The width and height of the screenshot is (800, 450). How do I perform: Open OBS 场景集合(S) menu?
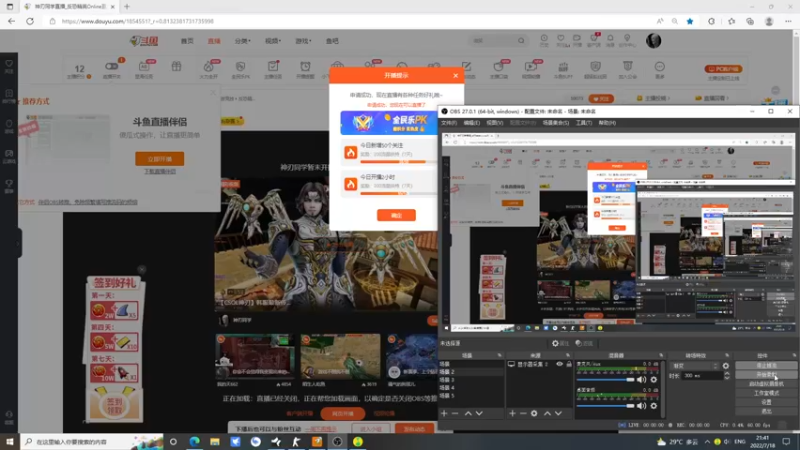point(556,123)
